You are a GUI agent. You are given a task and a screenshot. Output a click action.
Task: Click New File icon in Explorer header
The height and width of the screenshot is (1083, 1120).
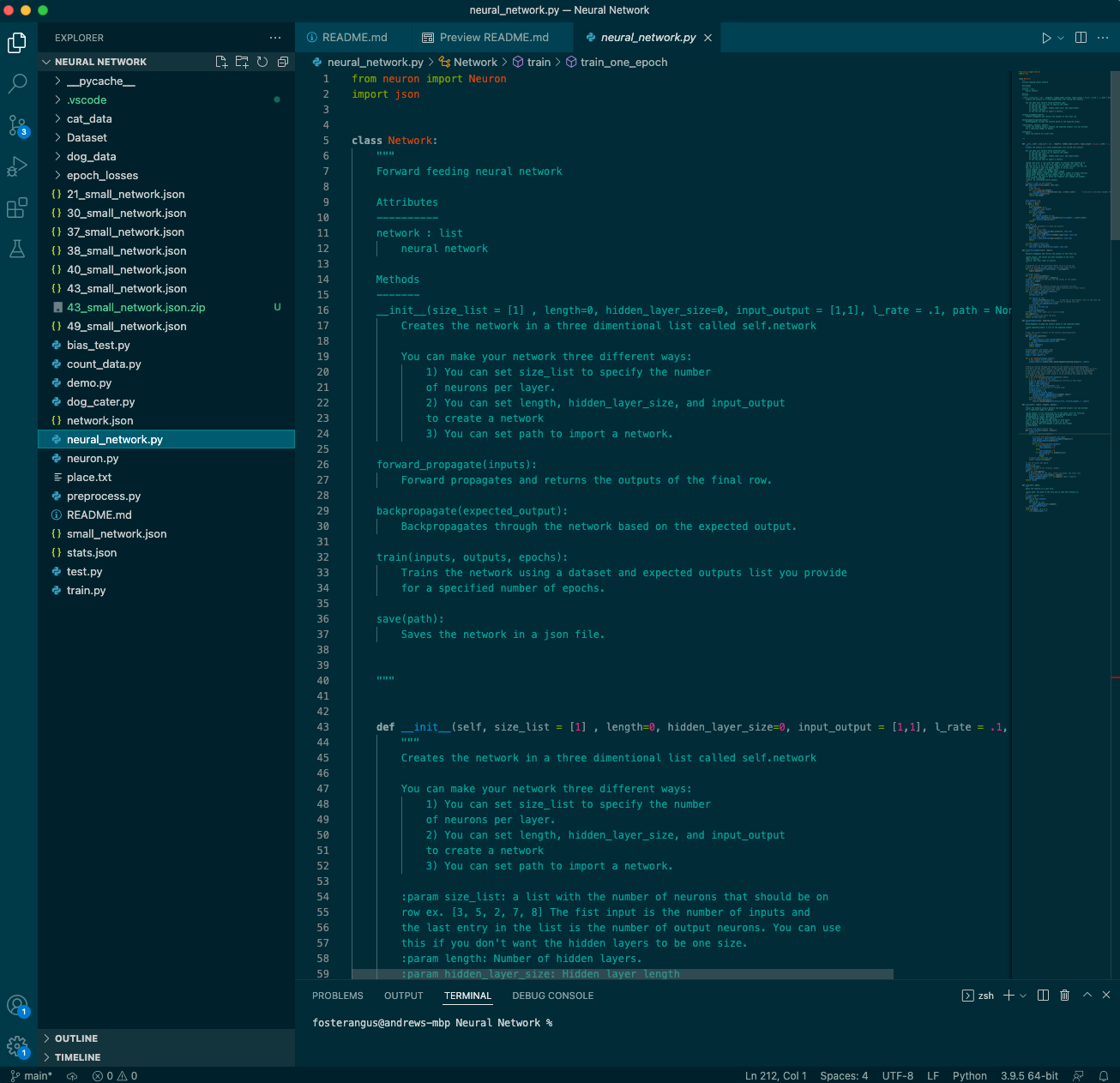(221, 62)
